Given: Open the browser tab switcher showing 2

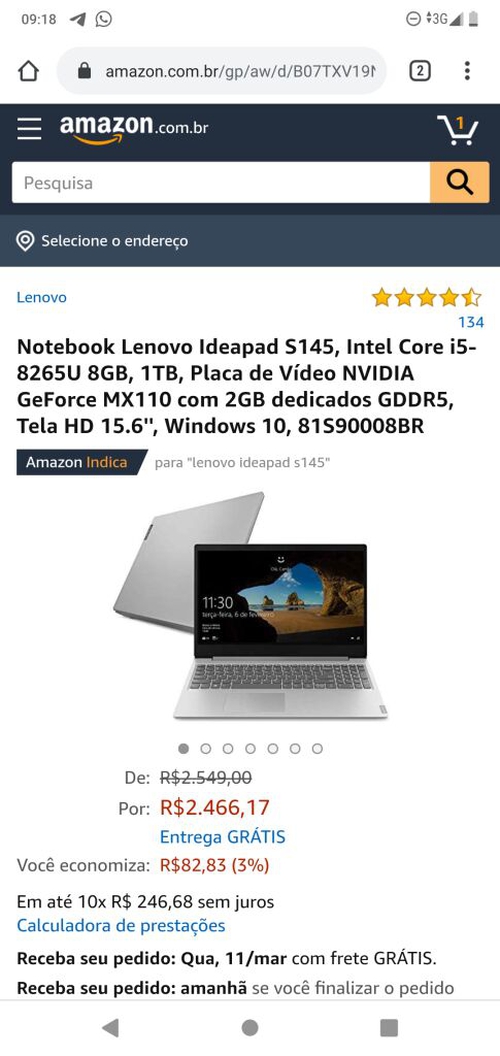Looking at the screenshot, I should point(420,71).
